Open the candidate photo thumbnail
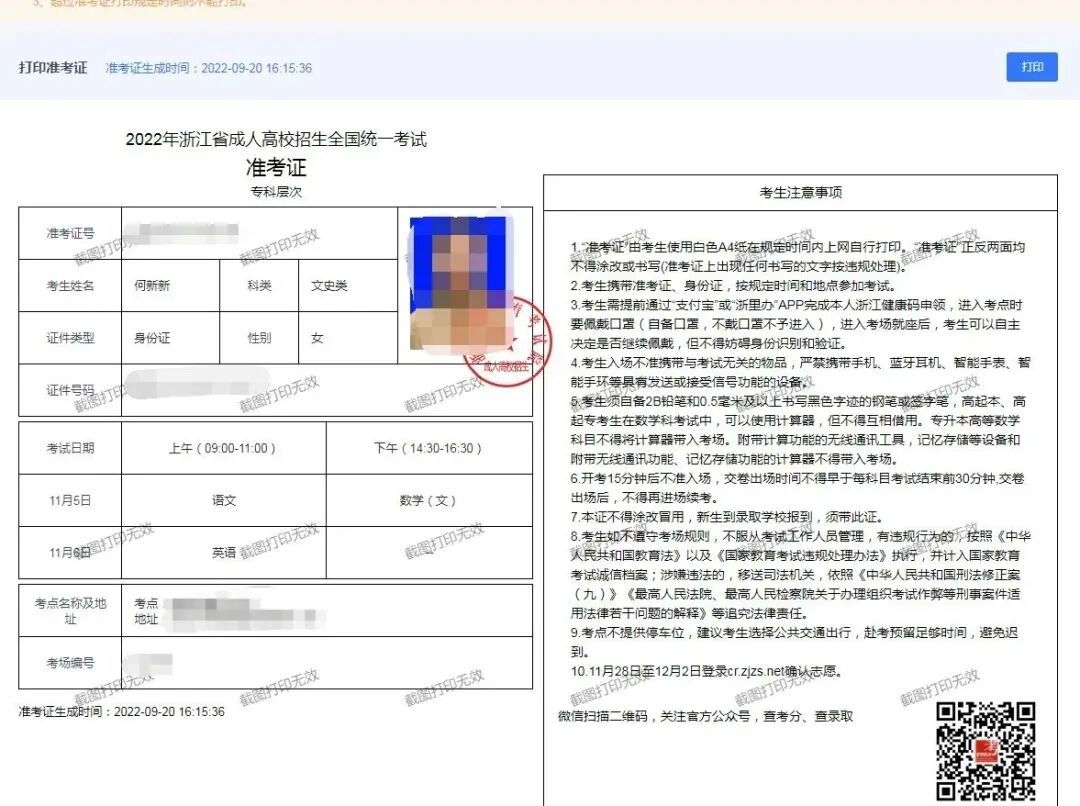 pos(461,282)
